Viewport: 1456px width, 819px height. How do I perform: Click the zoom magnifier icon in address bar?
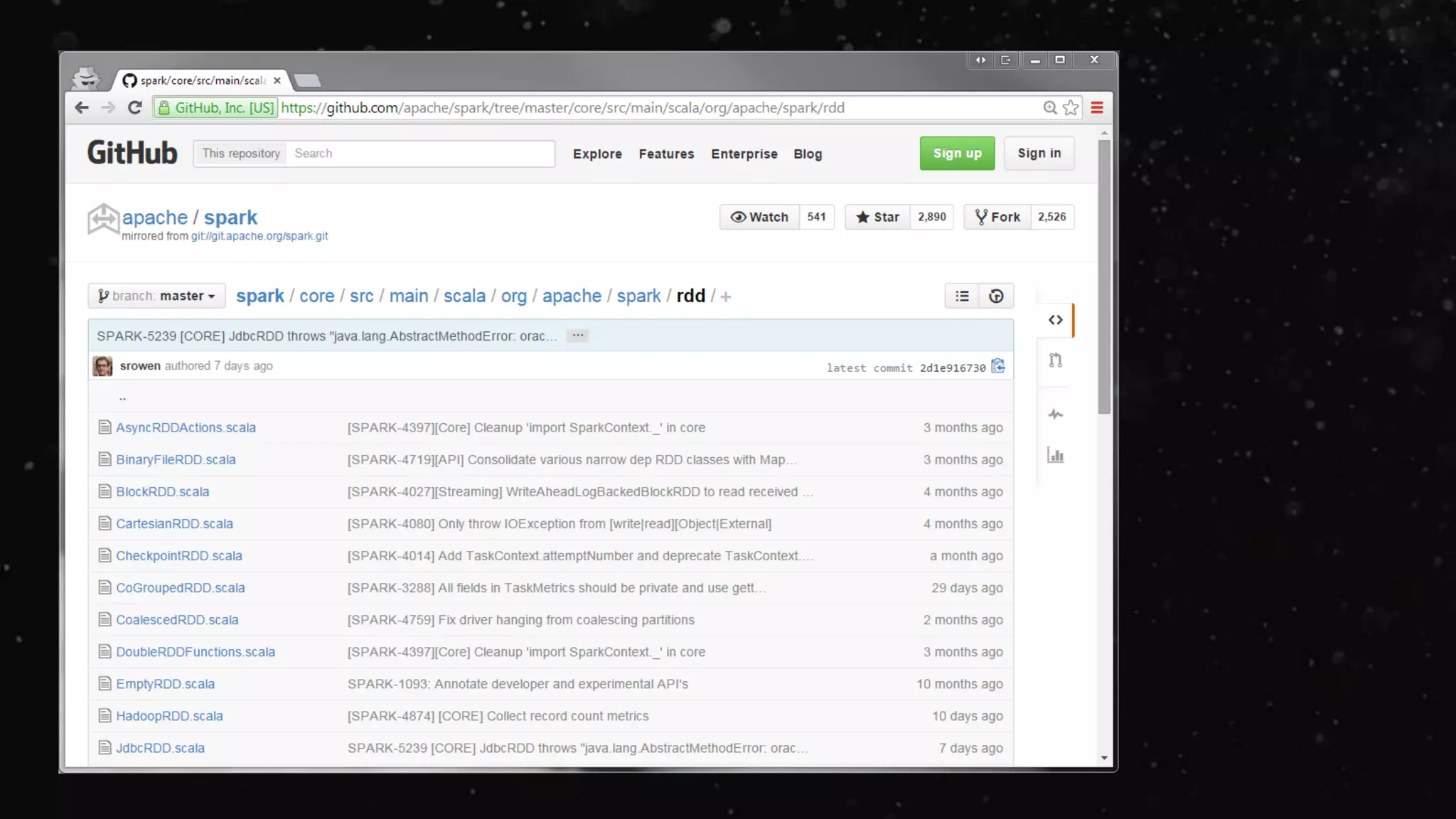pyautogui.click(x=1049, y=108)
